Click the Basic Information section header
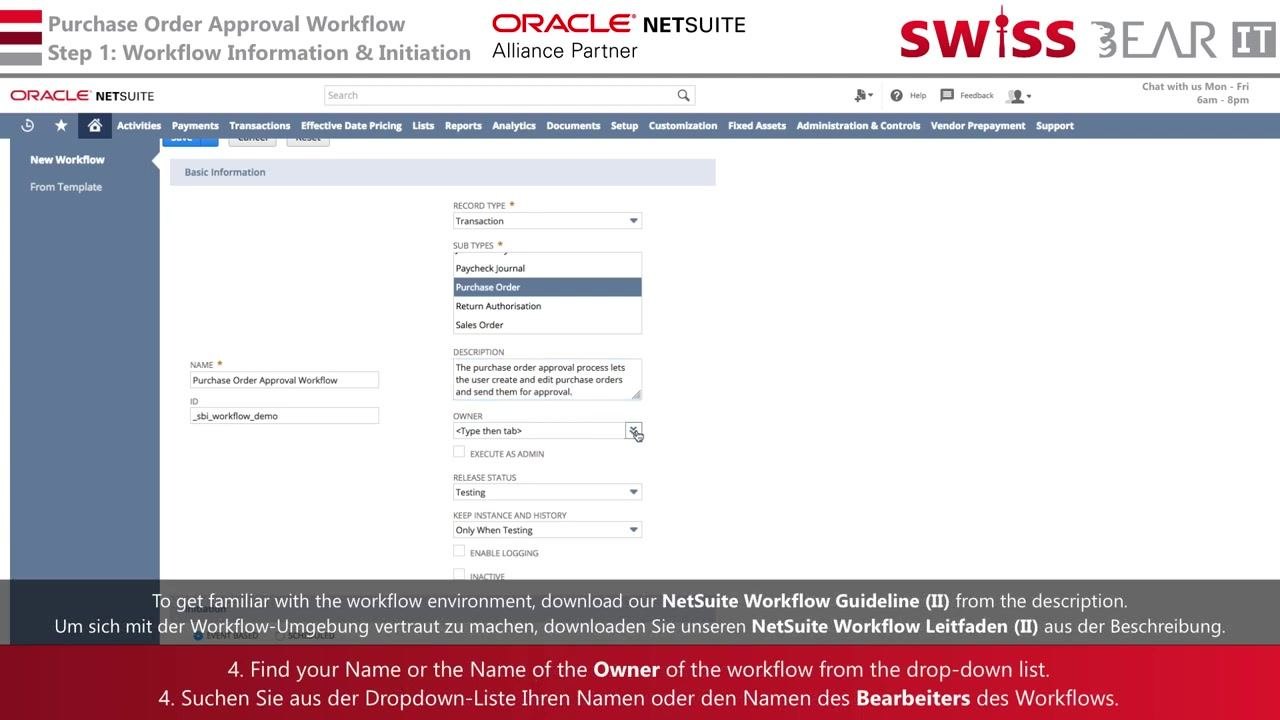The width and height of the screenshot is (1280, 720). (x=443, y=172)
